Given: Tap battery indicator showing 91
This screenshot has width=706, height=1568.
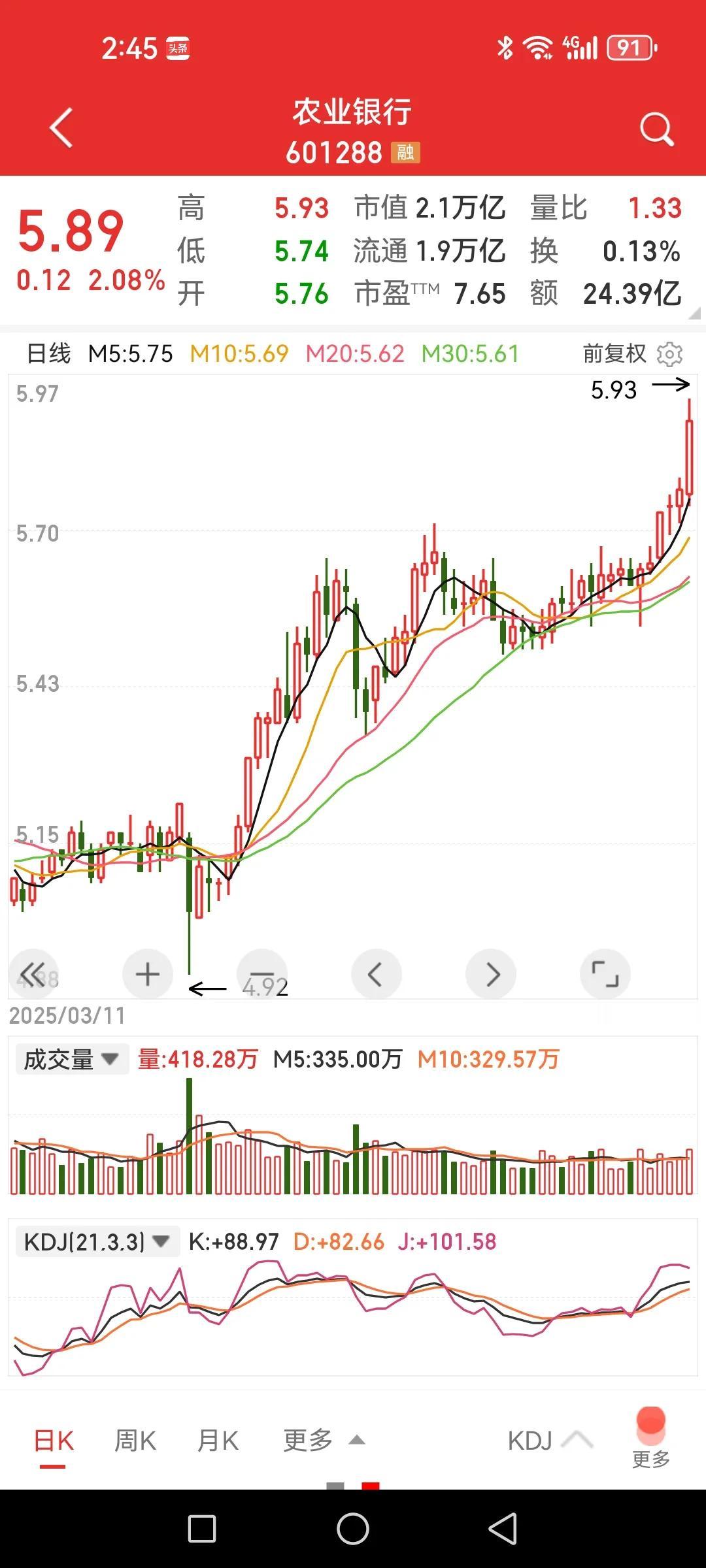Looking at the screenshot, I should click(x=632, y=48).
